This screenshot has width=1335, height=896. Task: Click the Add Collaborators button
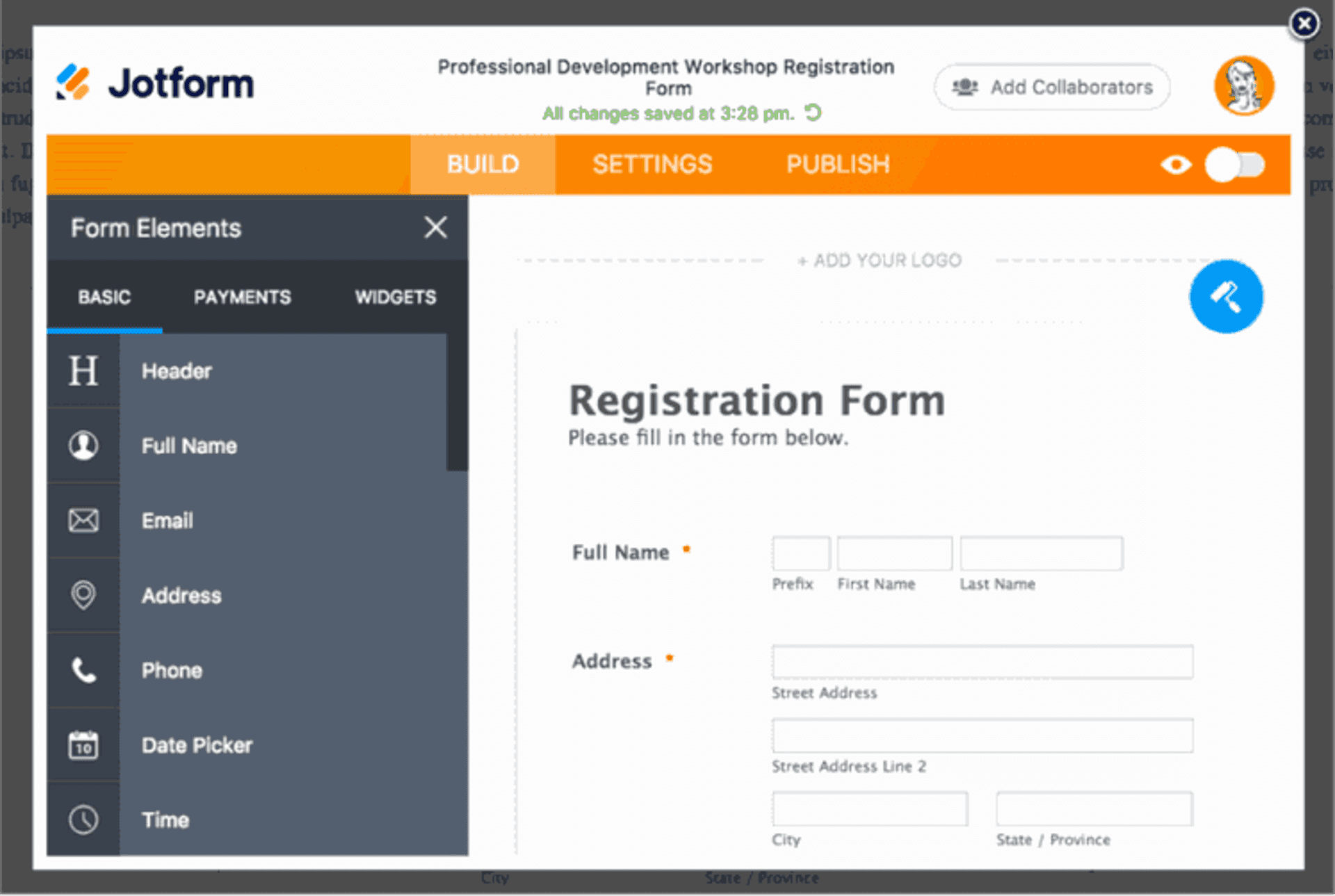tap(1051, 87)
